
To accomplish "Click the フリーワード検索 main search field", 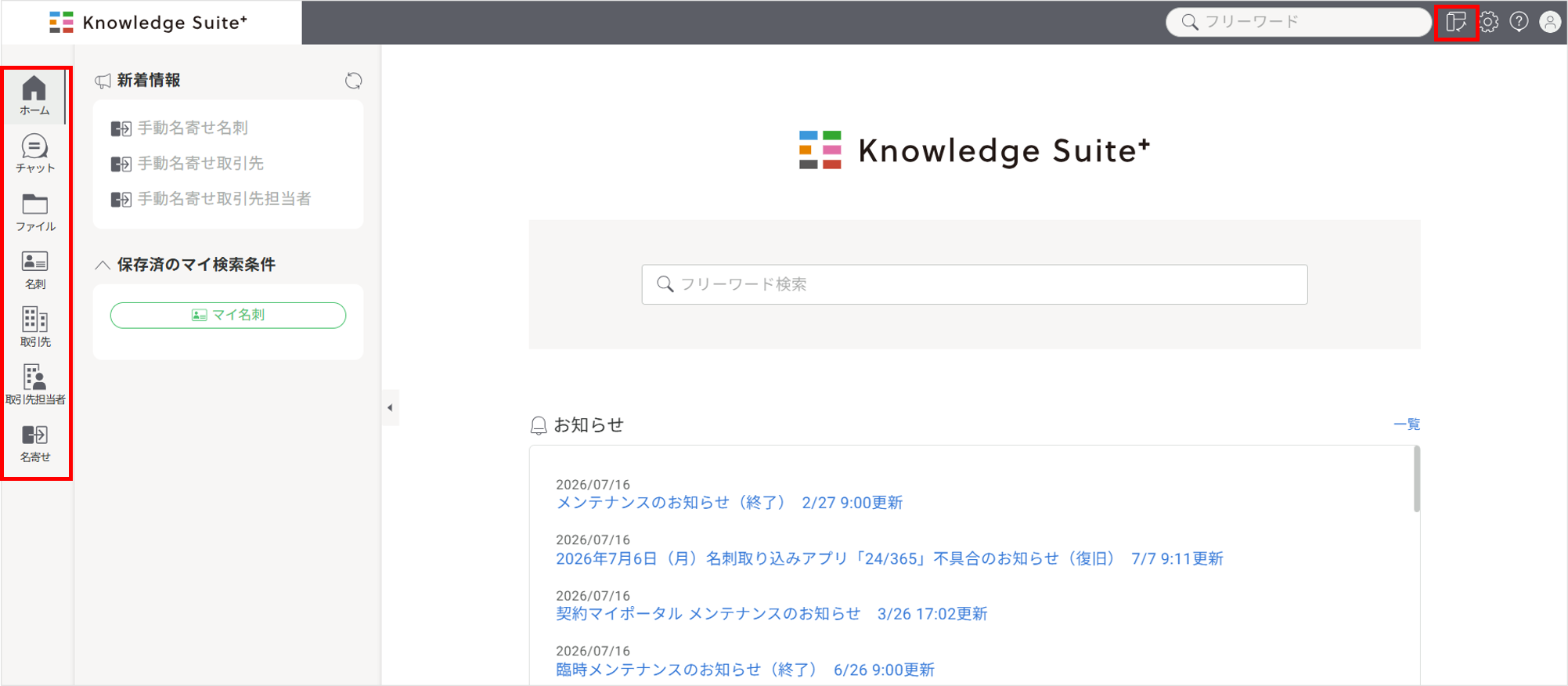I will coord(975,284).
